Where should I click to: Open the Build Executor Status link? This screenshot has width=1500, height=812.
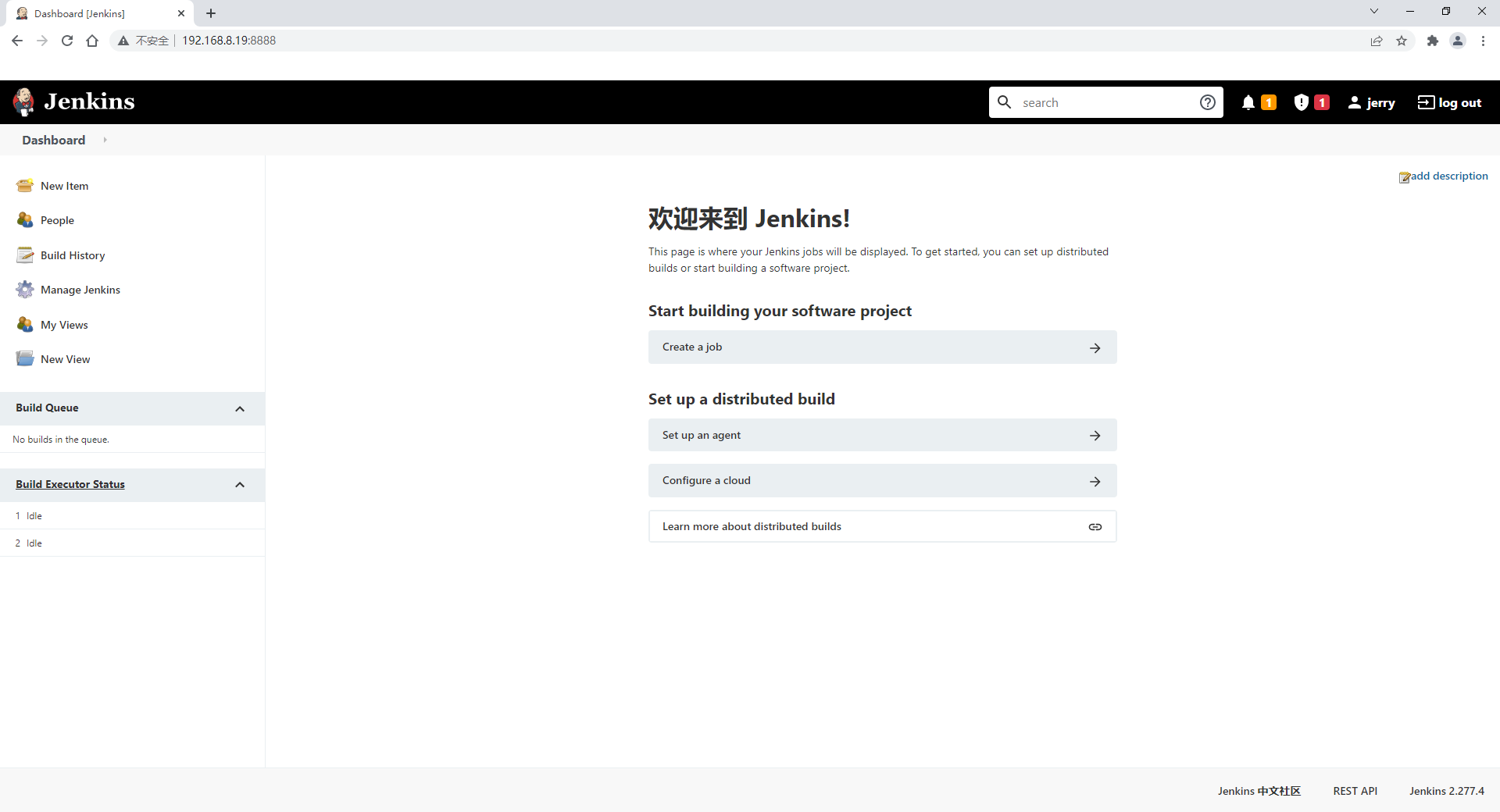(x=70, y=484)
